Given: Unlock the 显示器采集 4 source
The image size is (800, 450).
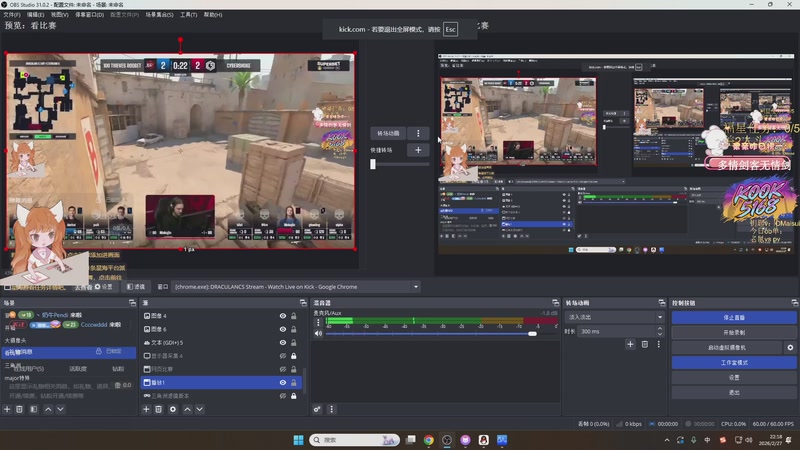Looking at the screenshot, I should point(294,356).
